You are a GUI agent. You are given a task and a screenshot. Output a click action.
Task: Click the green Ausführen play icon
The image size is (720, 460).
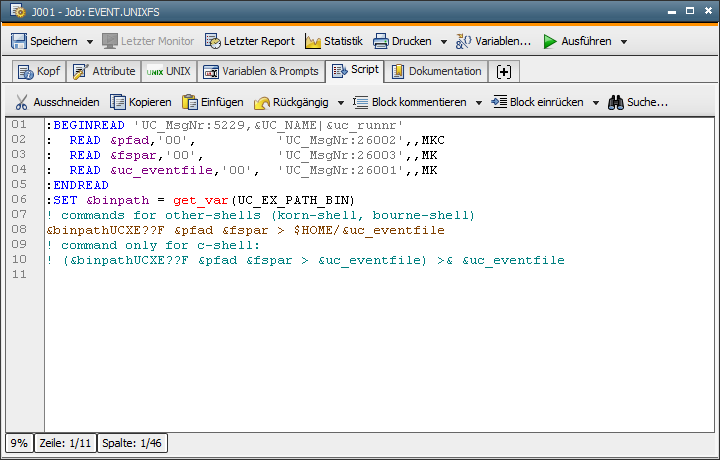tap(550, 41)
